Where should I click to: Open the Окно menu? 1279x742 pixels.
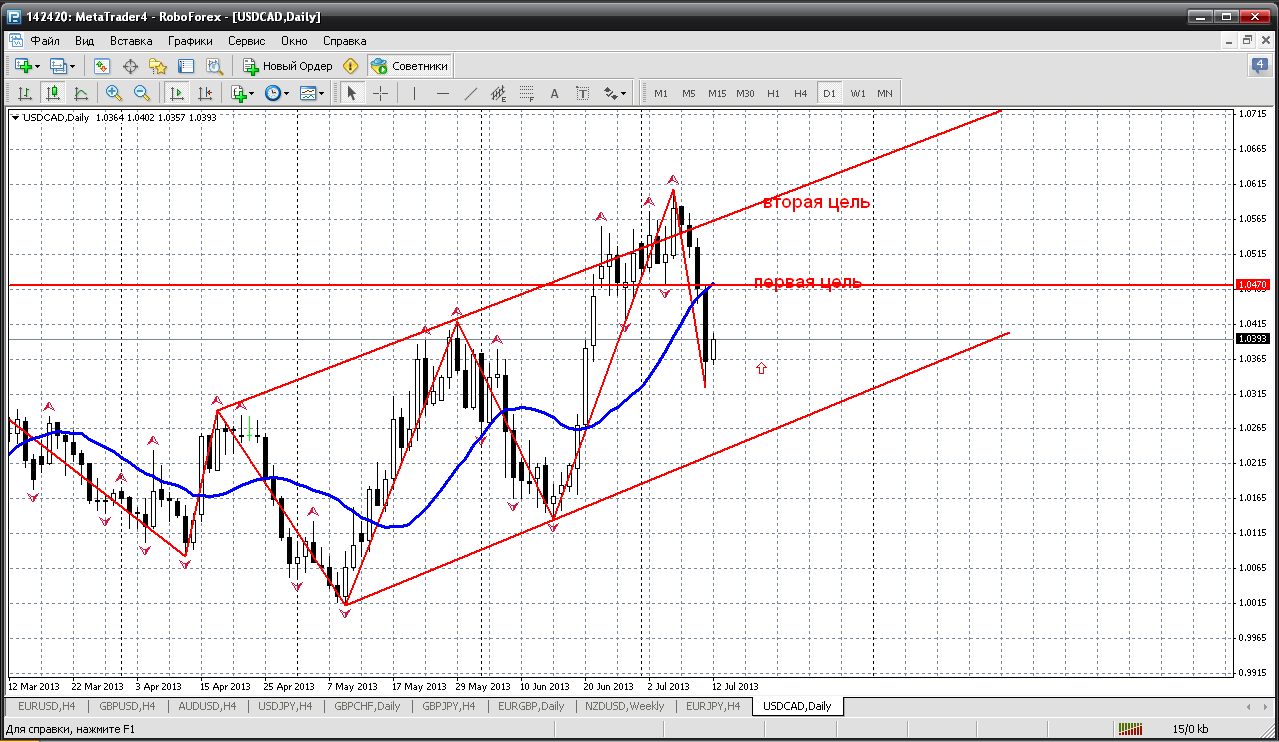pyautogui.click(x=294, y=41)
